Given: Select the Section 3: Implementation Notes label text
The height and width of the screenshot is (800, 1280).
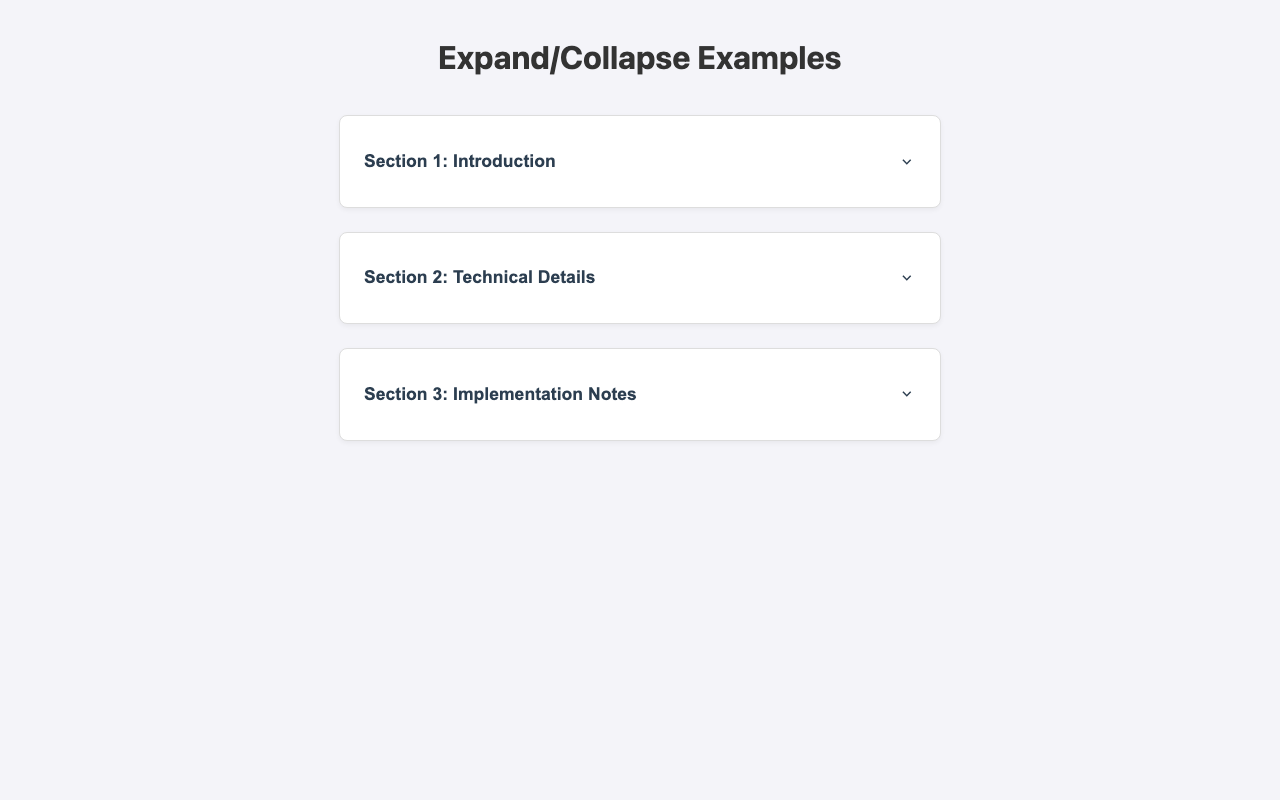Looking at the screenshot, I should [x=499, y=394].
